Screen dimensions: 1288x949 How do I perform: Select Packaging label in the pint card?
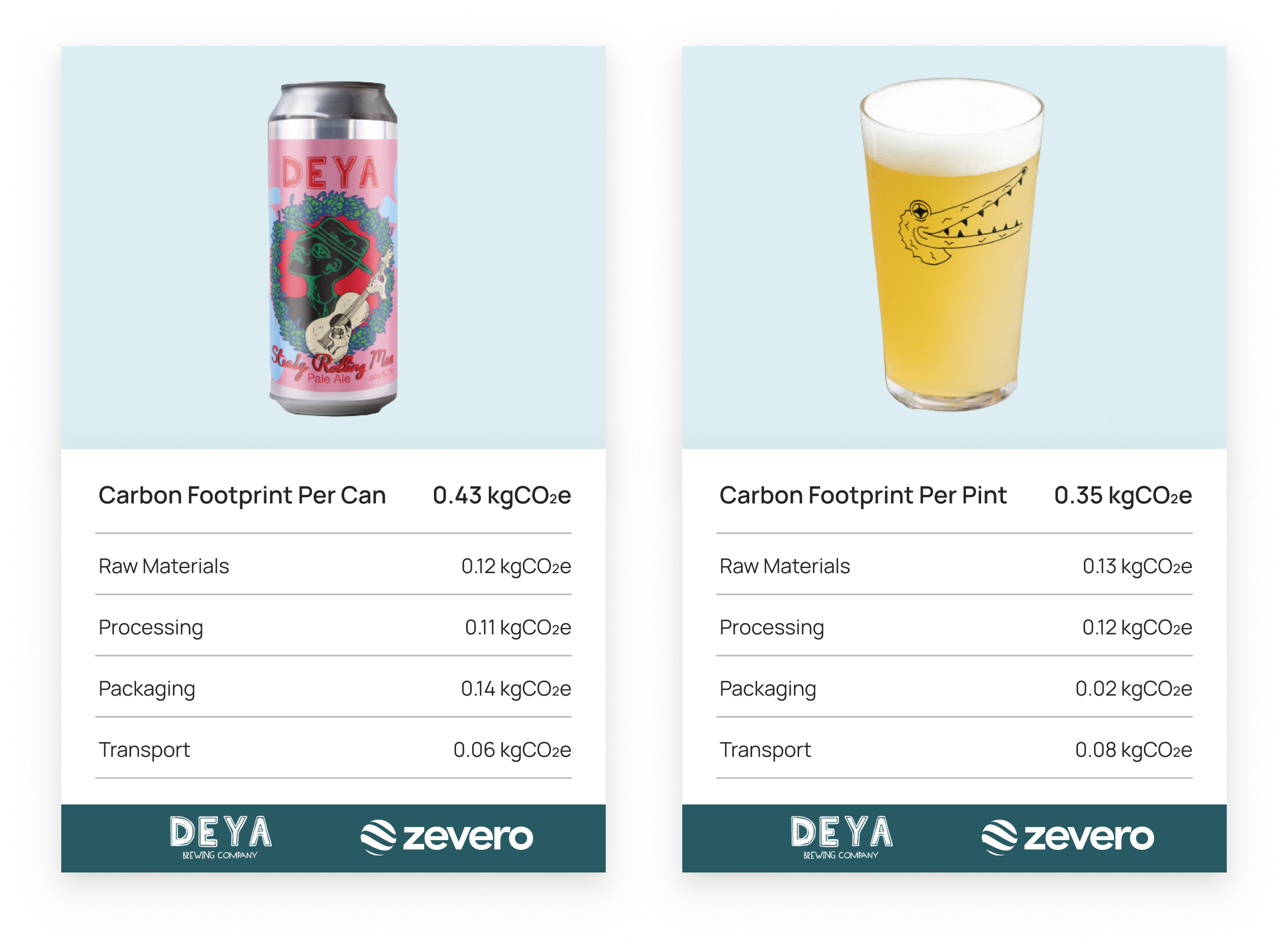click(767, 689)
